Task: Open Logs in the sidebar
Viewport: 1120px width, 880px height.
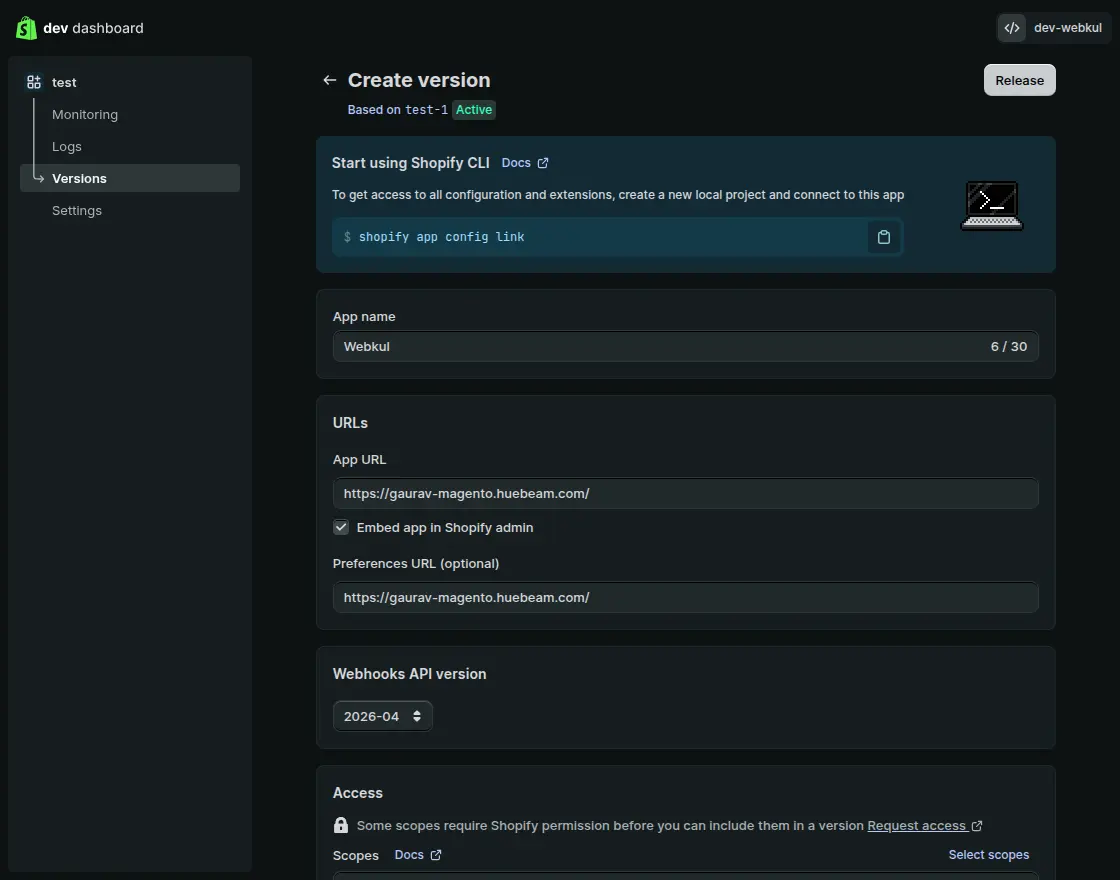Action: click(x=66, y=146)
